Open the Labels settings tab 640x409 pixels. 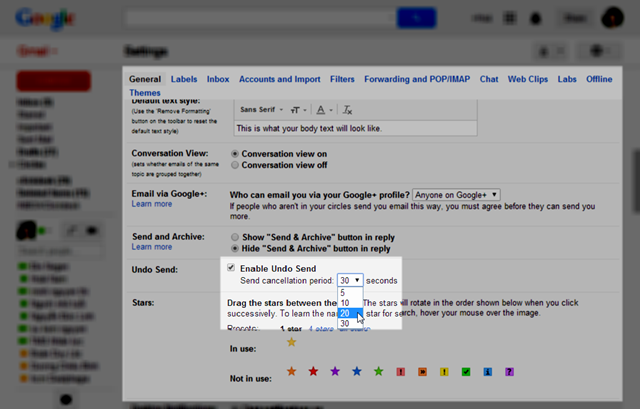[184, 79]
